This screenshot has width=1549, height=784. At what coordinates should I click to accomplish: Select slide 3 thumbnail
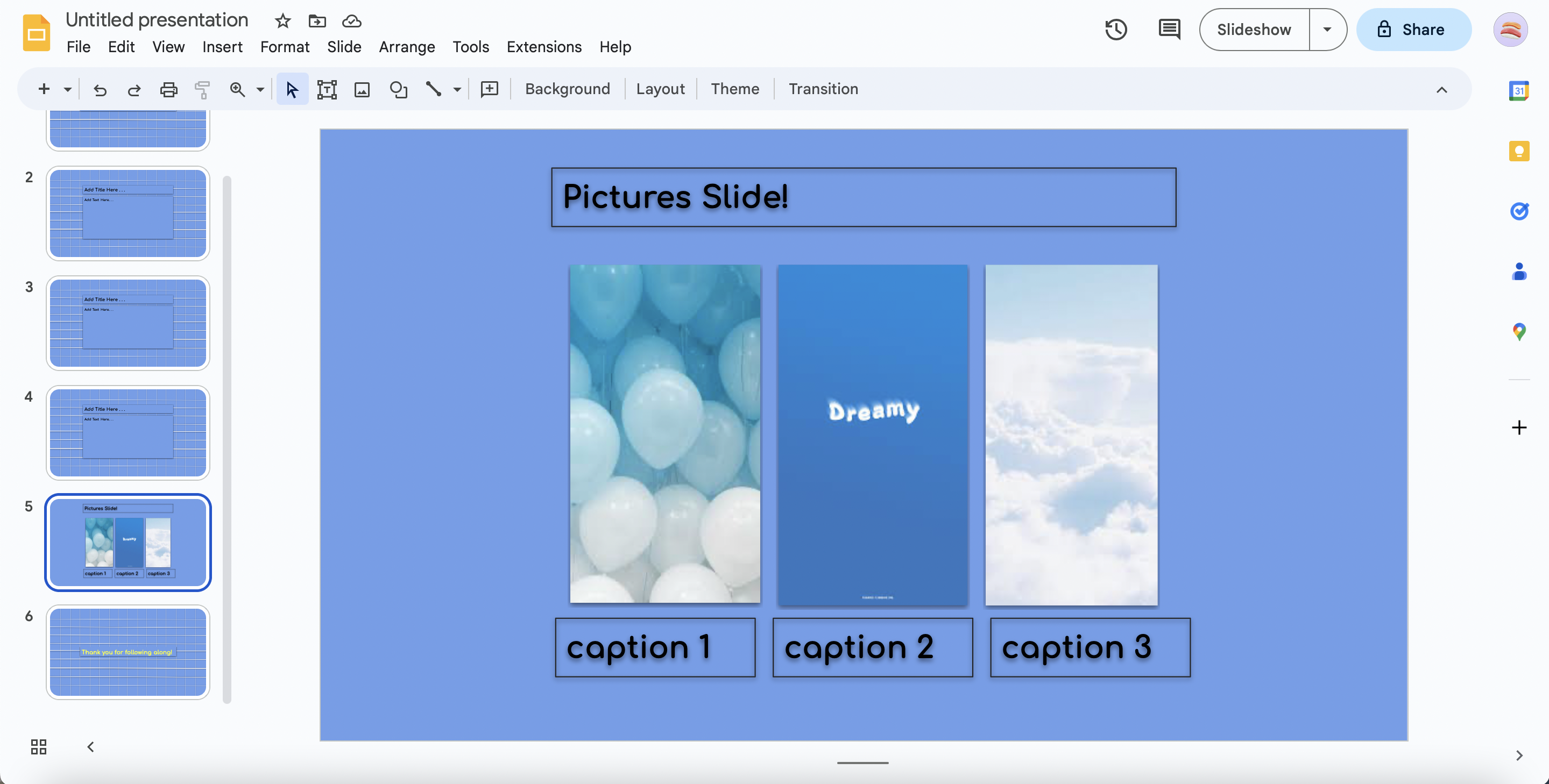(128, 323)
